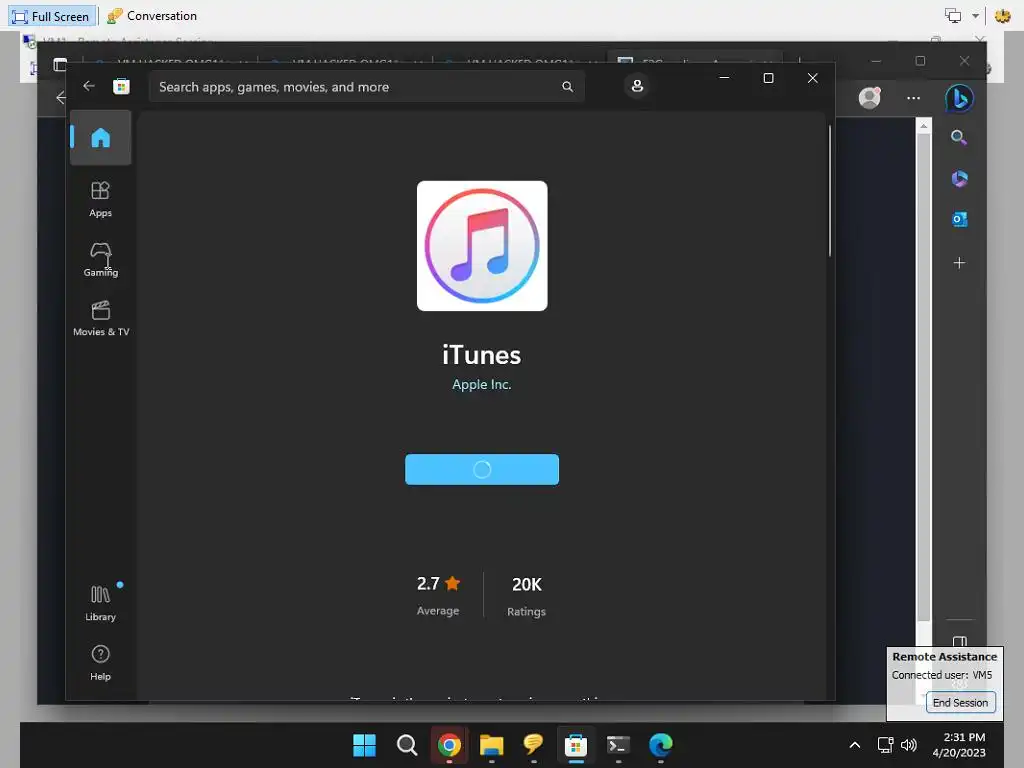Open the Edge profile avatar

click(869, 98)
